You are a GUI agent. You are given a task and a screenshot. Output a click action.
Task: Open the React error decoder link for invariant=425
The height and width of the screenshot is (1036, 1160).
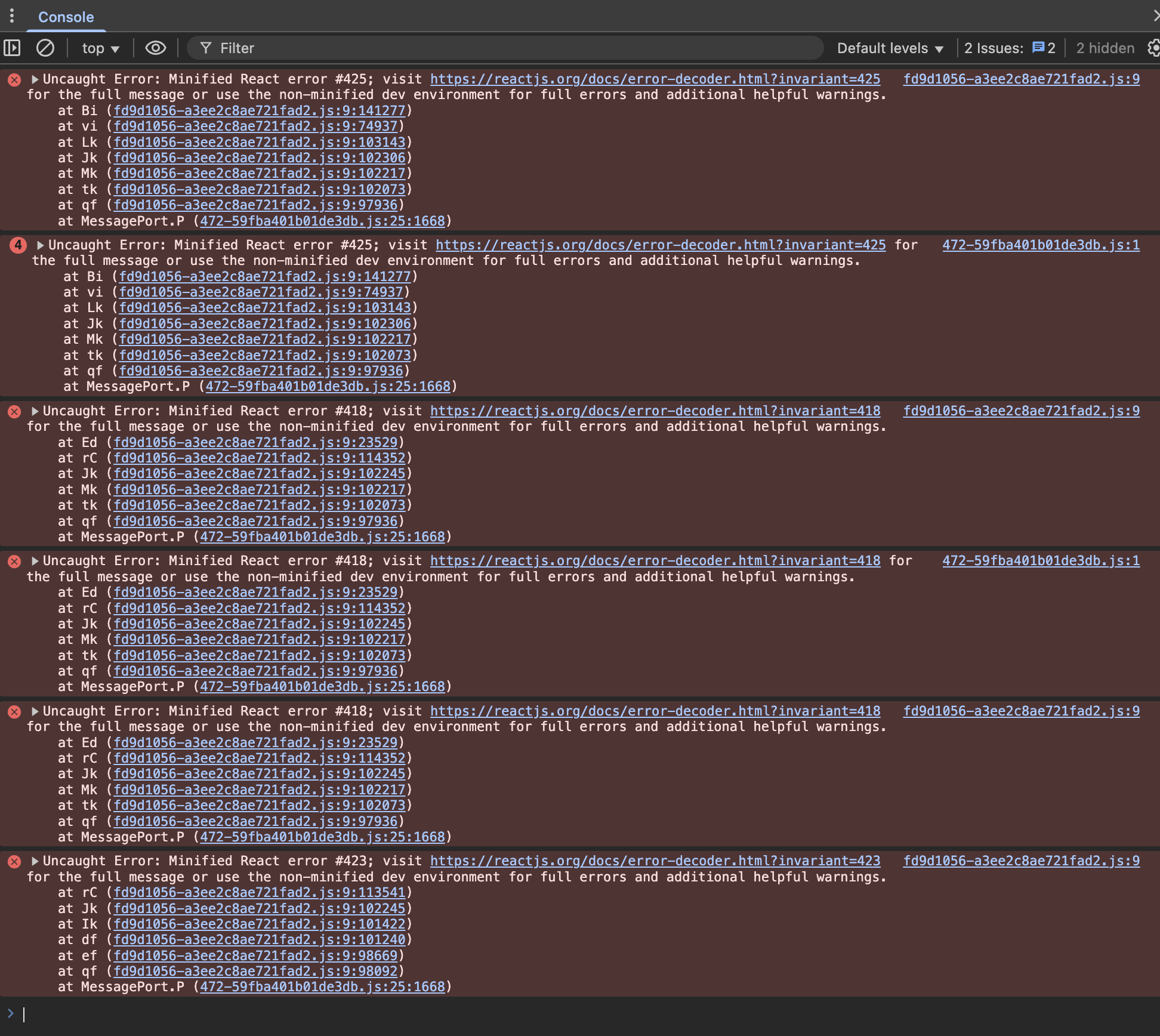point(655,78)
